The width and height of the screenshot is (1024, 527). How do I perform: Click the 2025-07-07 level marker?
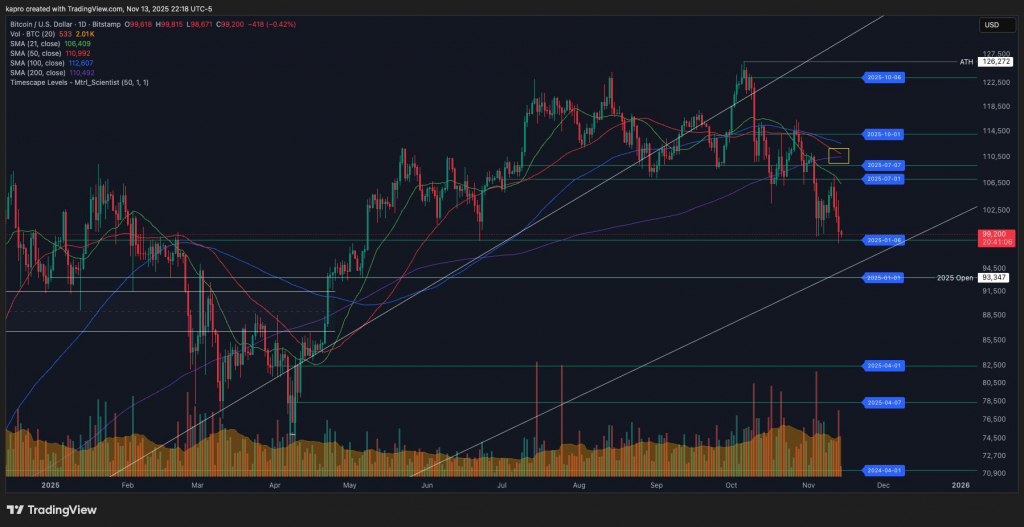[x=885, y=165]
